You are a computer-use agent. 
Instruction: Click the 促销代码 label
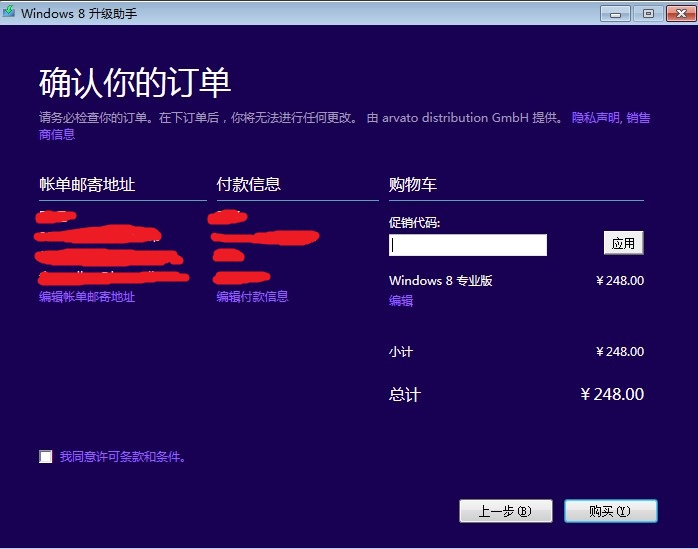click(x=414, y=223)
